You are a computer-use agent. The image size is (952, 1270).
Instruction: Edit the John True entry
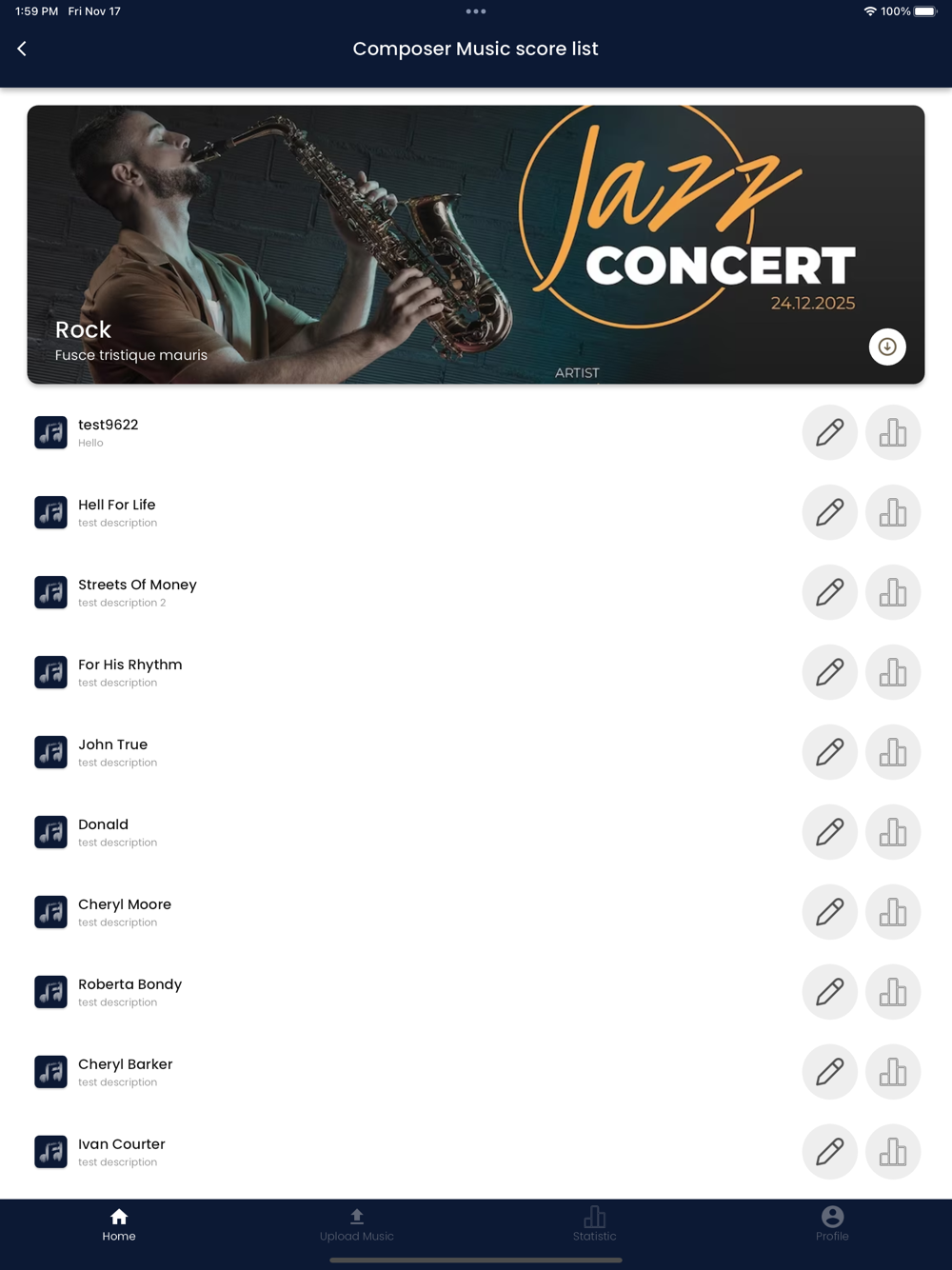pos(830,752)
